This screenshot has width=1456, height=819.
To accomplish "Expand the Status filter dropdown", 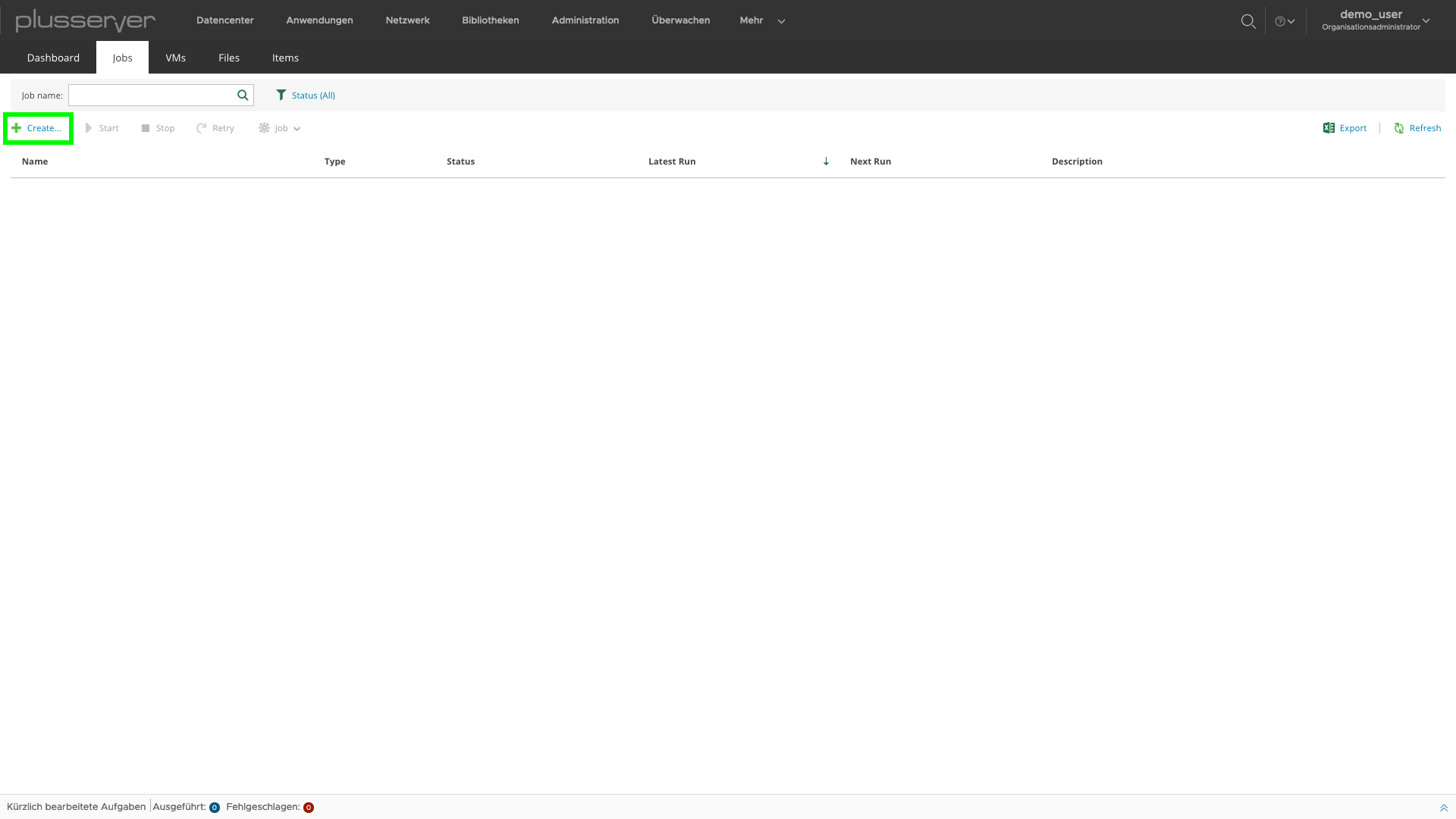I will tap(305, 94).
